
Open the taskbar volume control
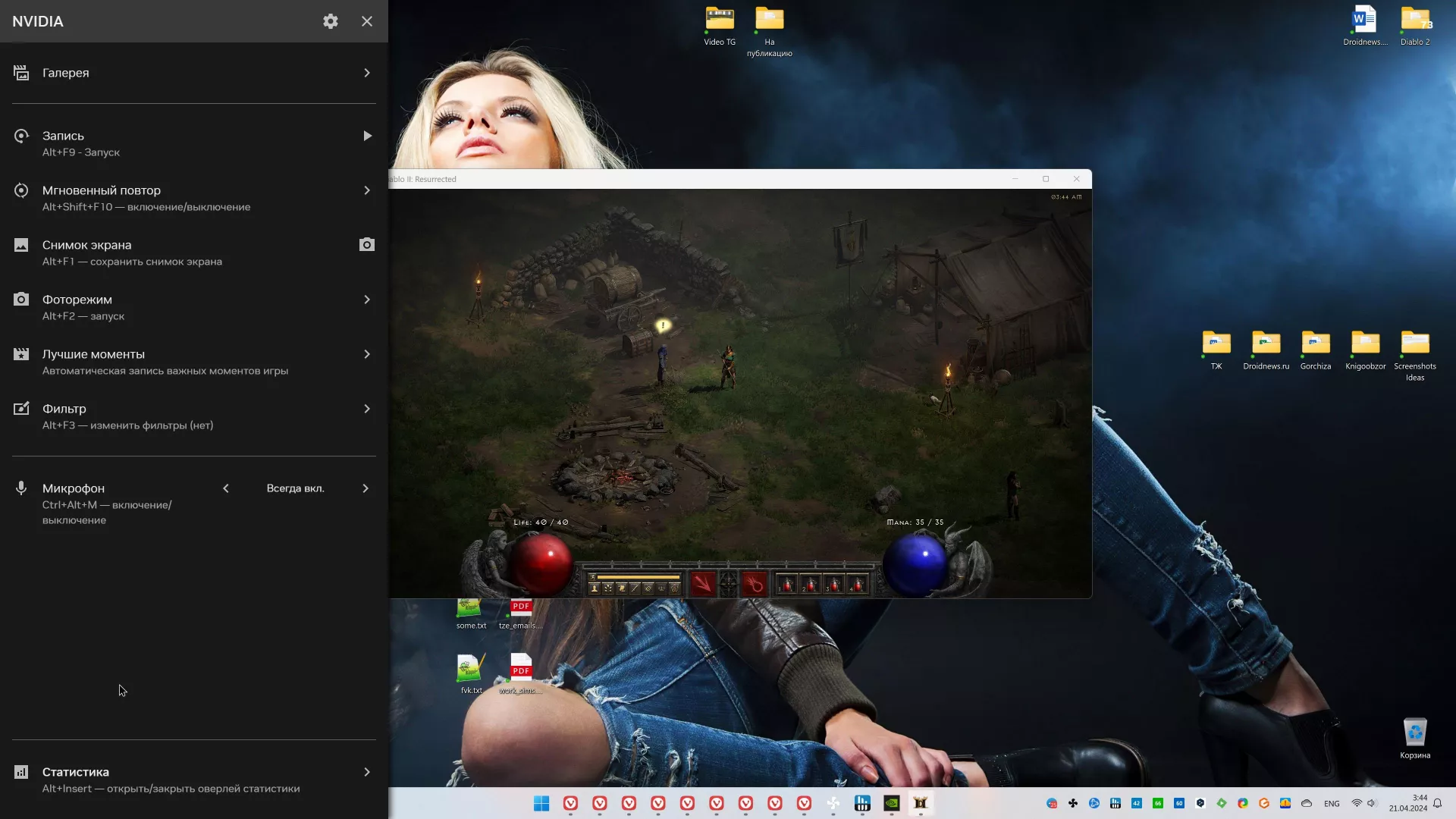coord(1372,803)
